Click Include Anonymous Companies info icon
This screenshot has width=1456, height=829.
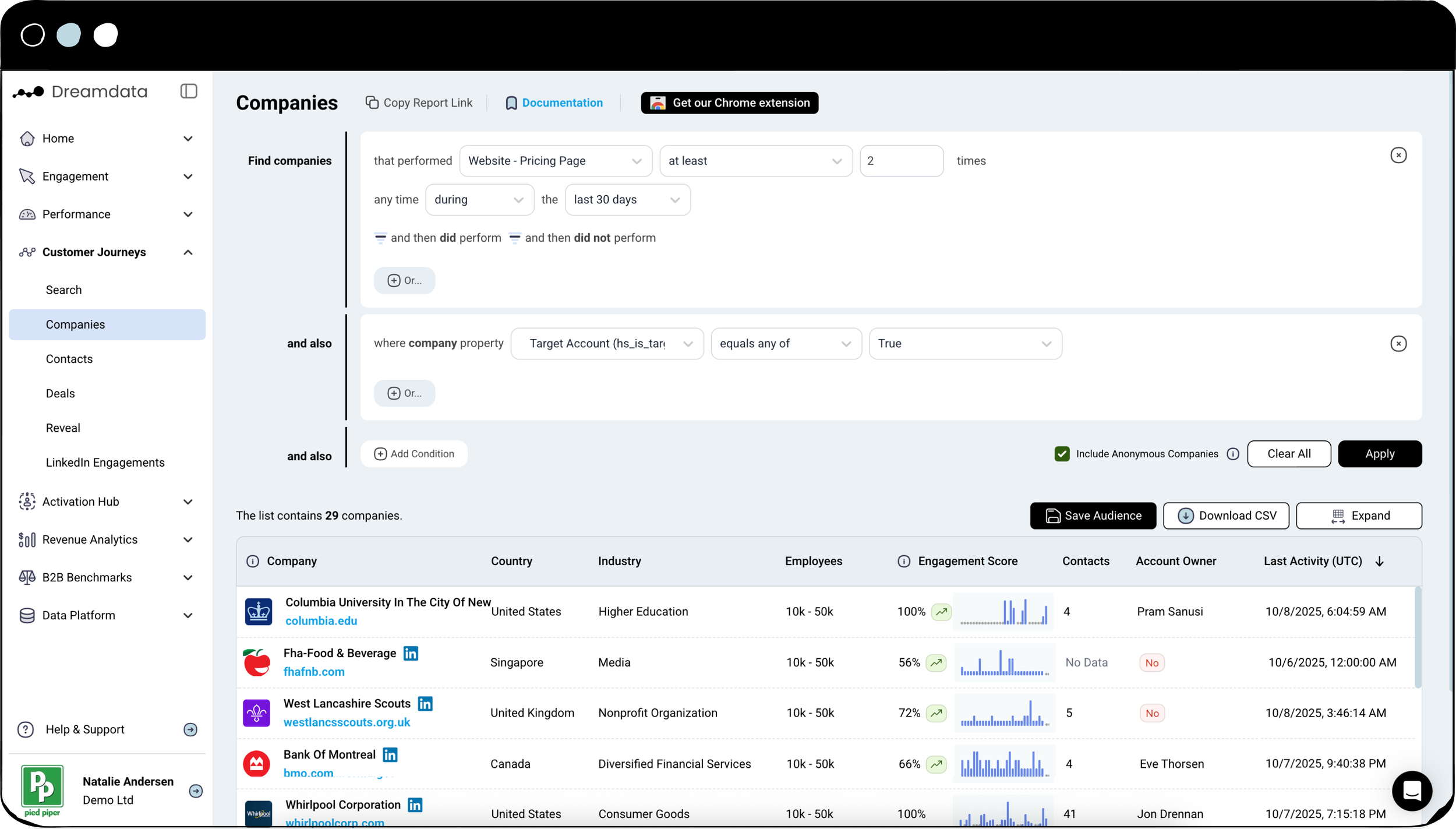[1232, 454]
